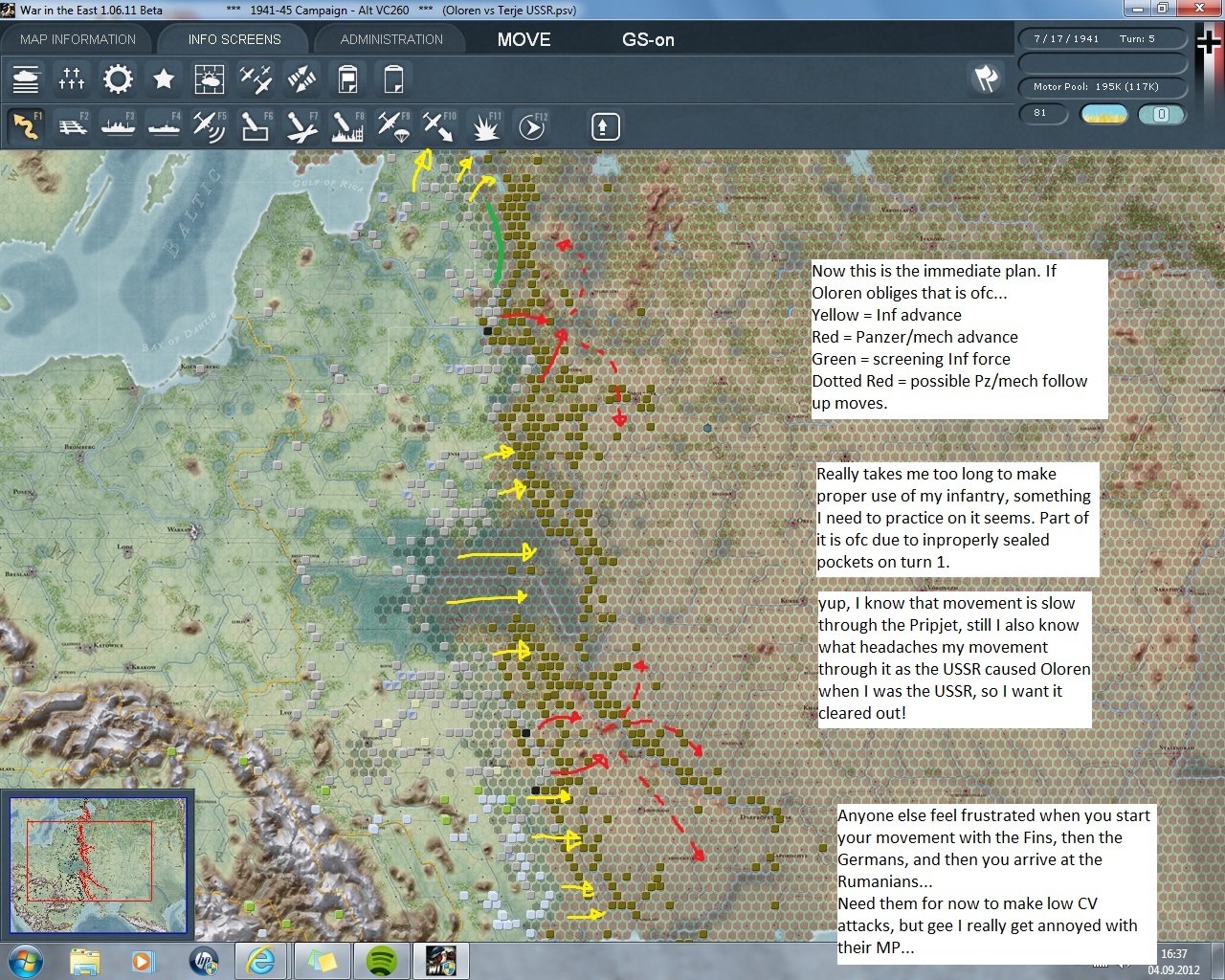Open Spotify from the taskbar
The width and height of the screenshot is (1225, 980).
point(382,960)
